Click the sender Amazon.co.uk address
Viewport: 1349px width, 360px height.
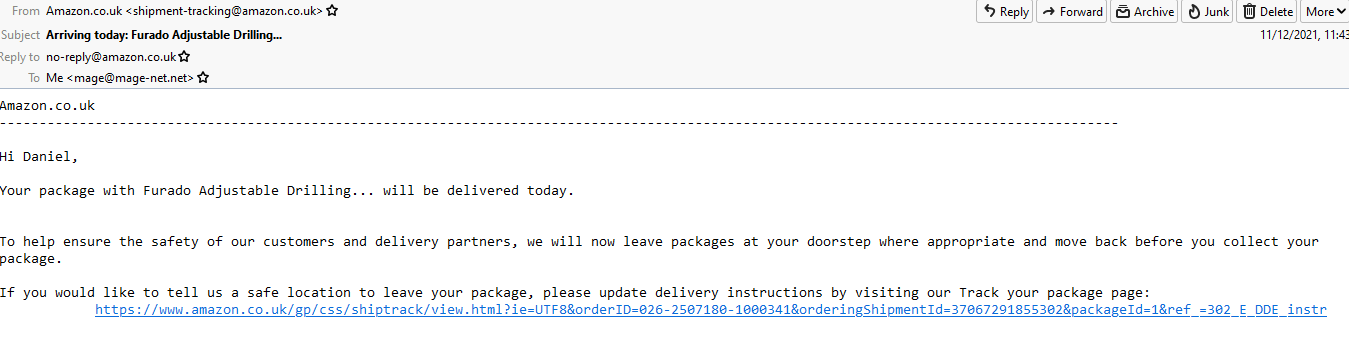(185, 11)
